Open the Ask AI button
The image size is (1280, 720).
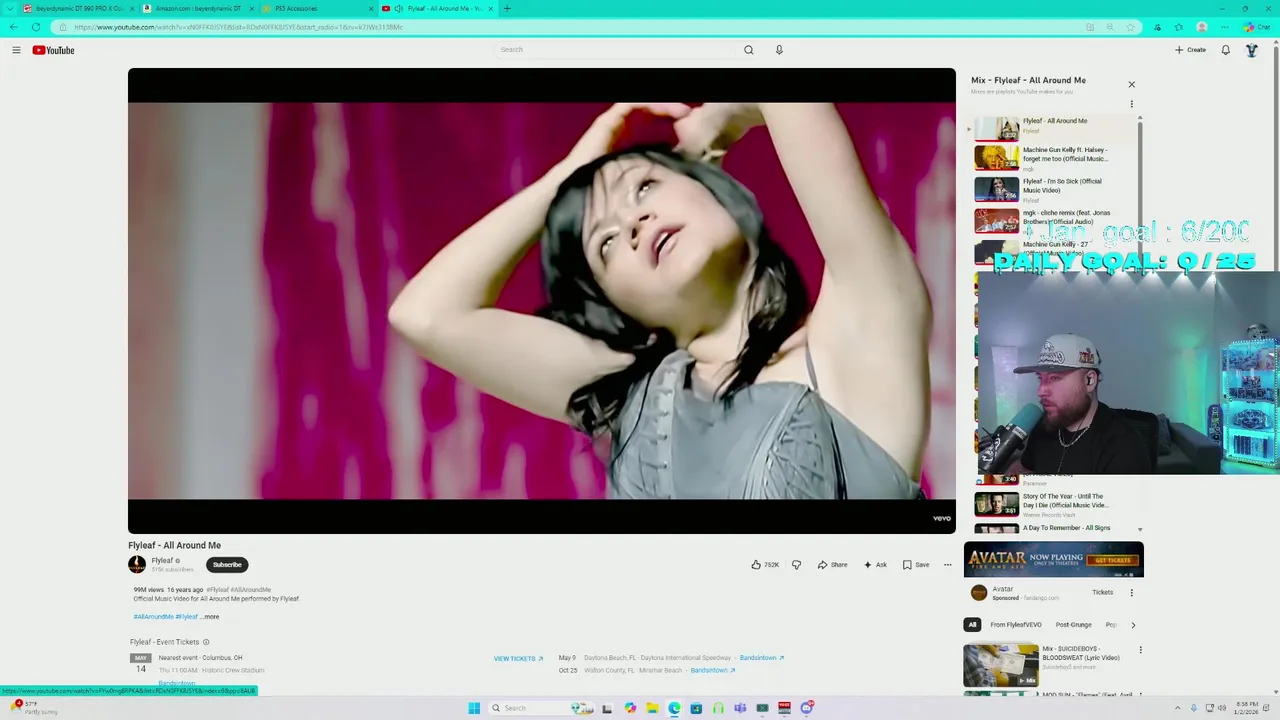click(x=875, y=565)
